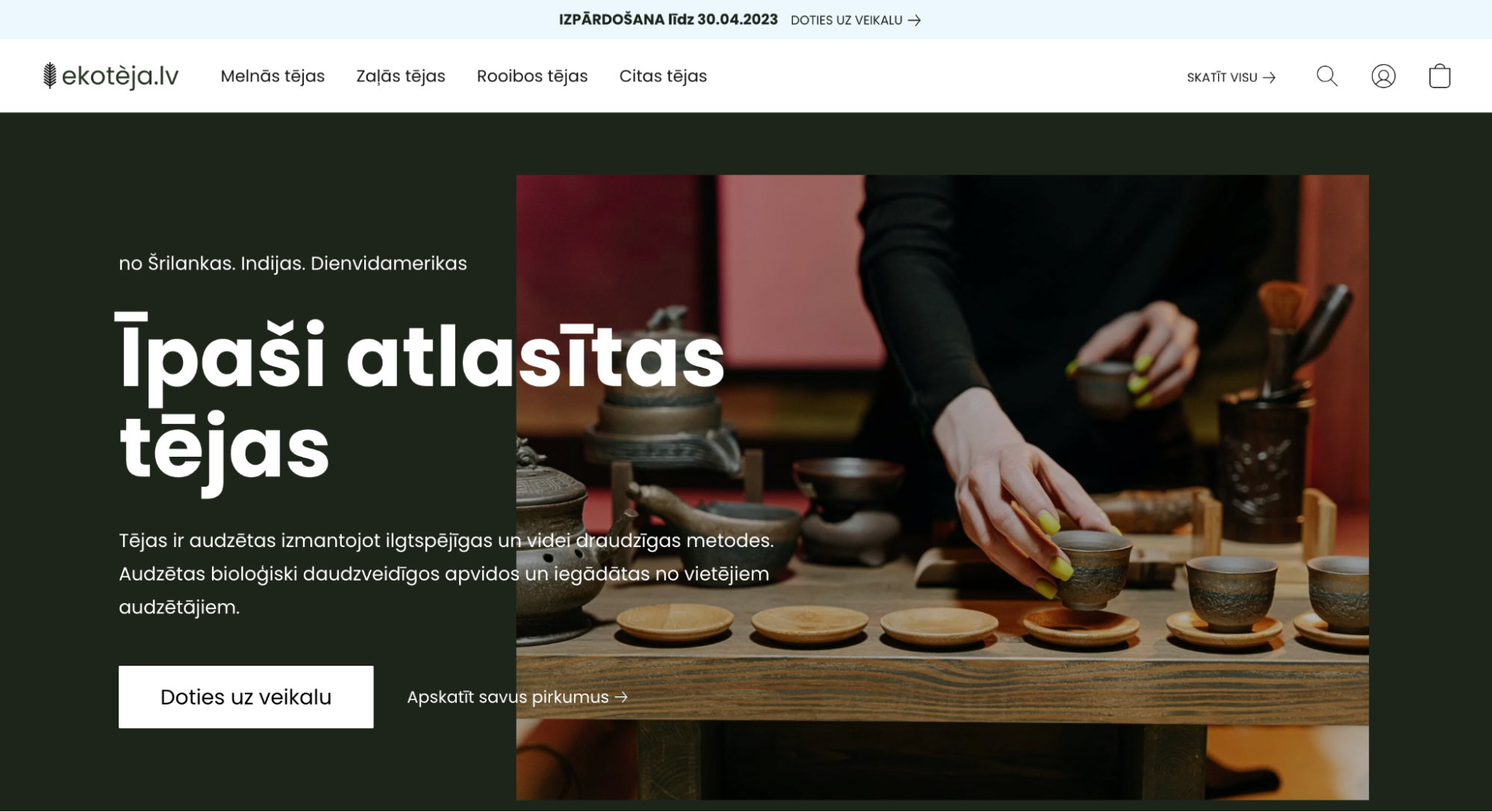The height and width of the screenshot is (812, 1492).
Task: Select Citas tējas in the navigation
Action: pyautogui.click(x=663, y=75)
